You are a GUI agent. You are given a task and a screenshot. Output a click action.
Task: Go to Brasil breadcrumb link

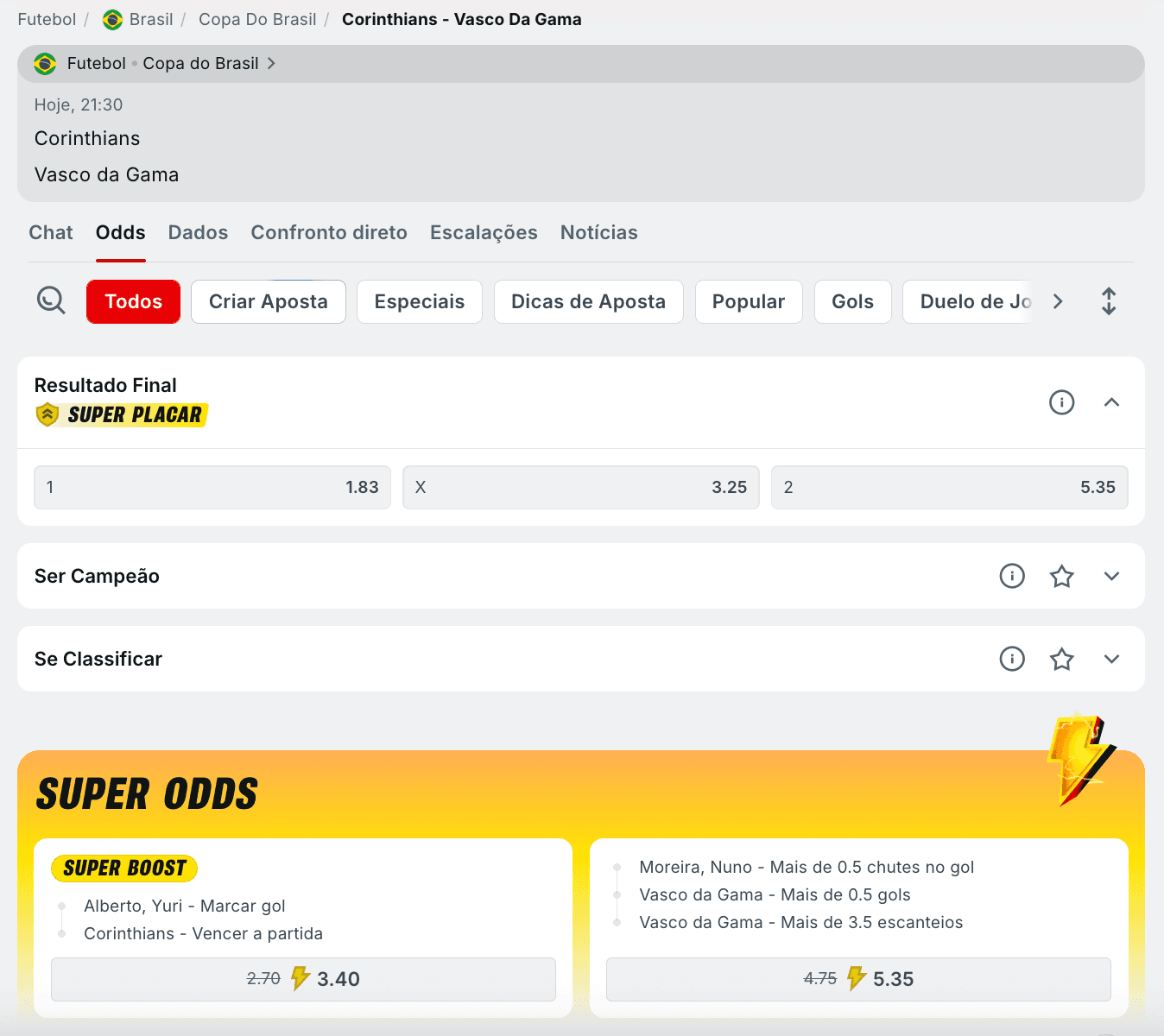coord(151,19)
